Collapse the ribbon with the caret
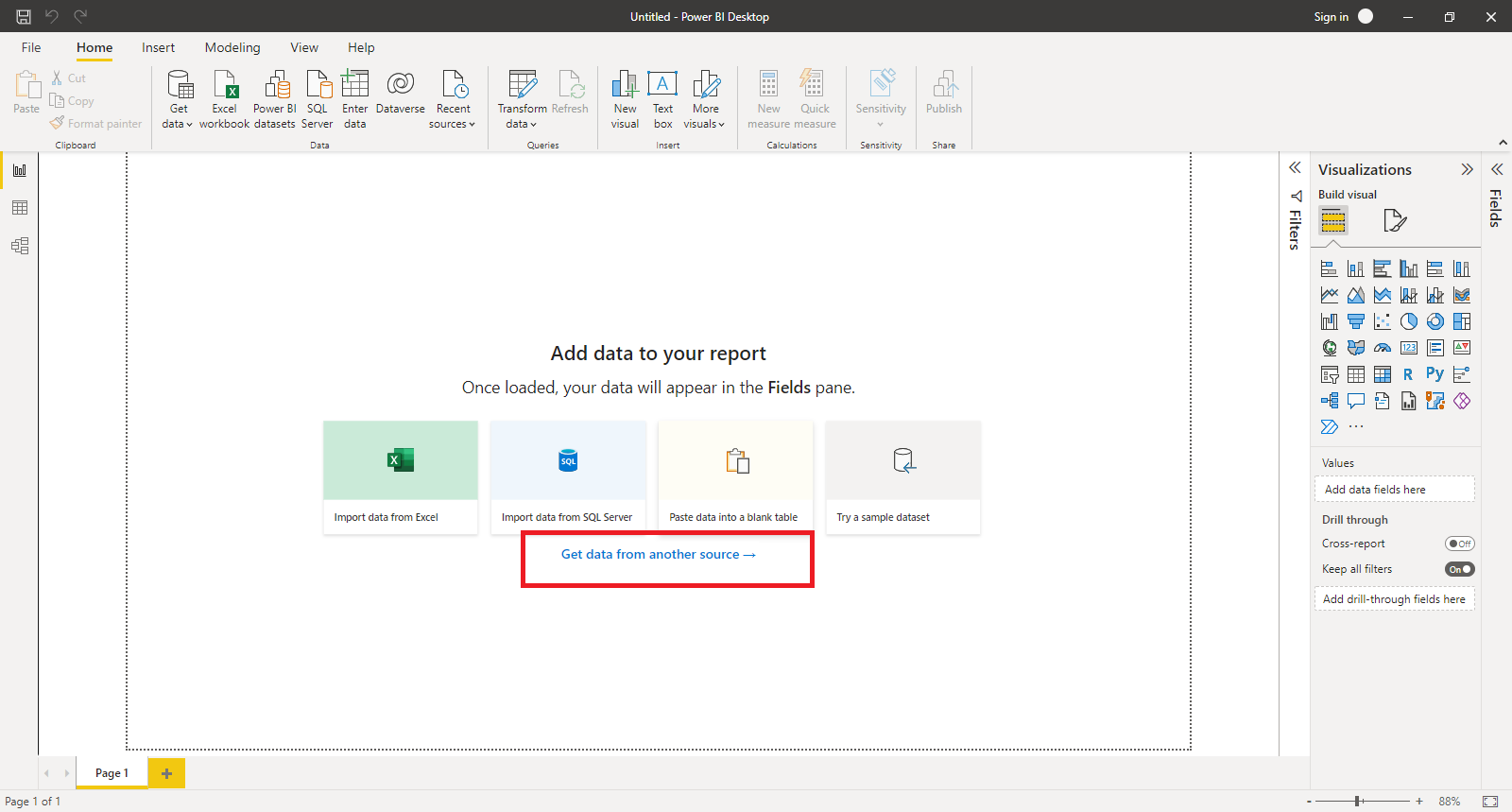Screen dimensions: 1512x812 1503,143
